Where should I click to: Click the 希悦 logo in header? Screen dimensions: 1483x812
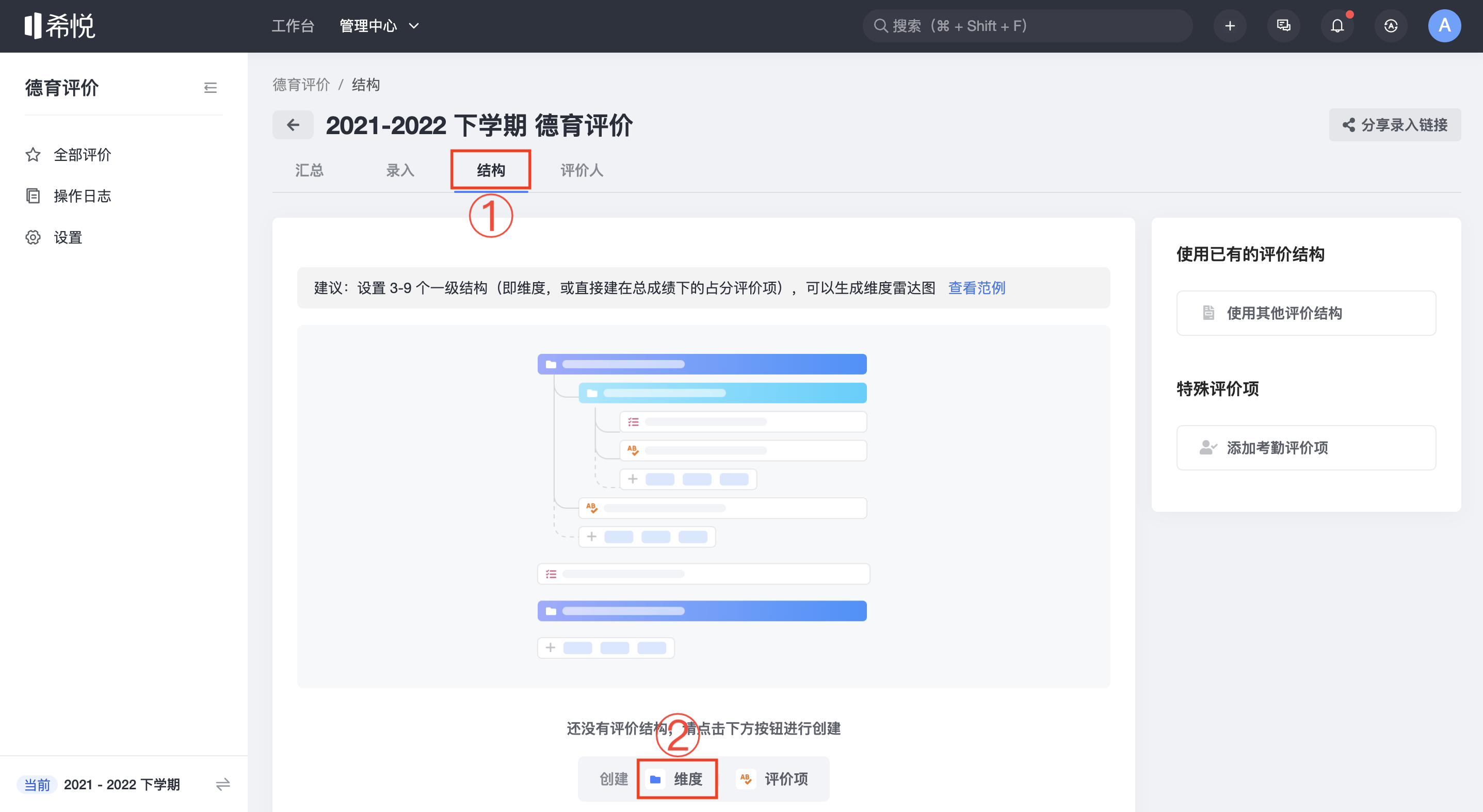(x=59, y=26)
